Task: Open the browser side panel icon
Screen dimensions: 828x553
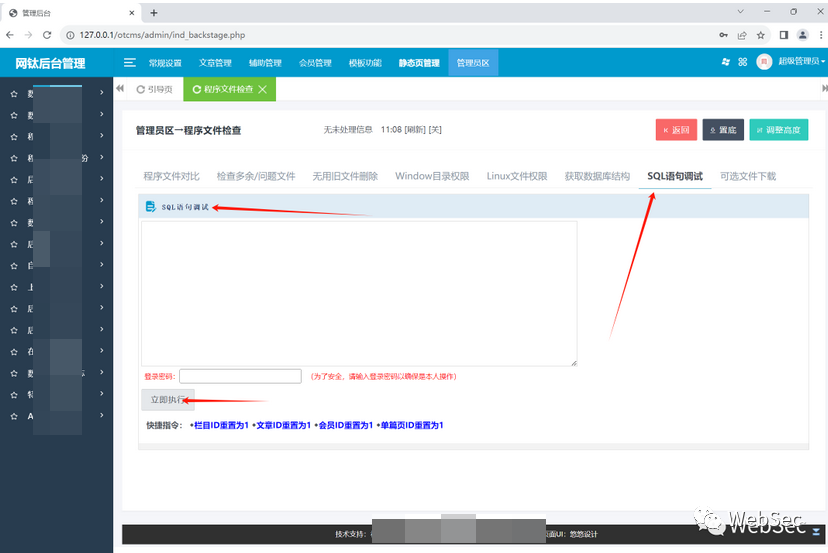Action: 784,35
